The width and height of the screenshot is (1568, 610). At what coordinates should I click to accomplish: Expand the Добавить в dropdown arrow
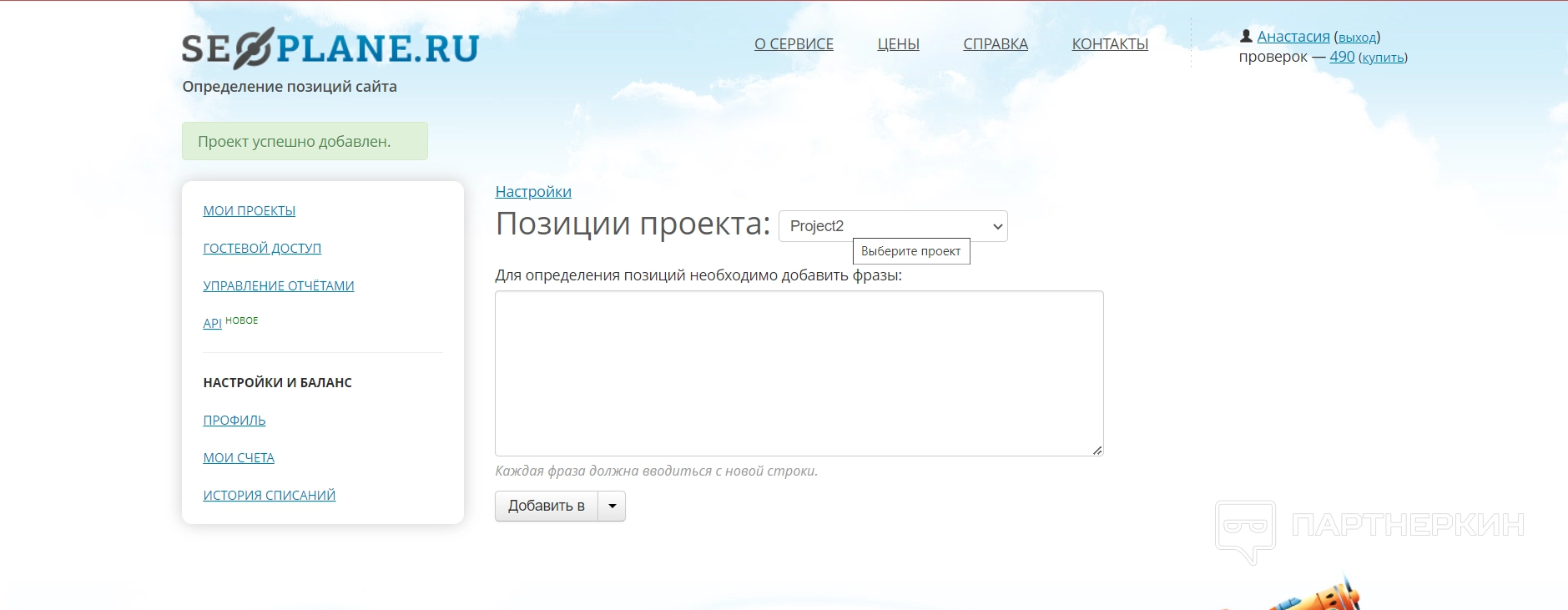click(x=612, y=506)
